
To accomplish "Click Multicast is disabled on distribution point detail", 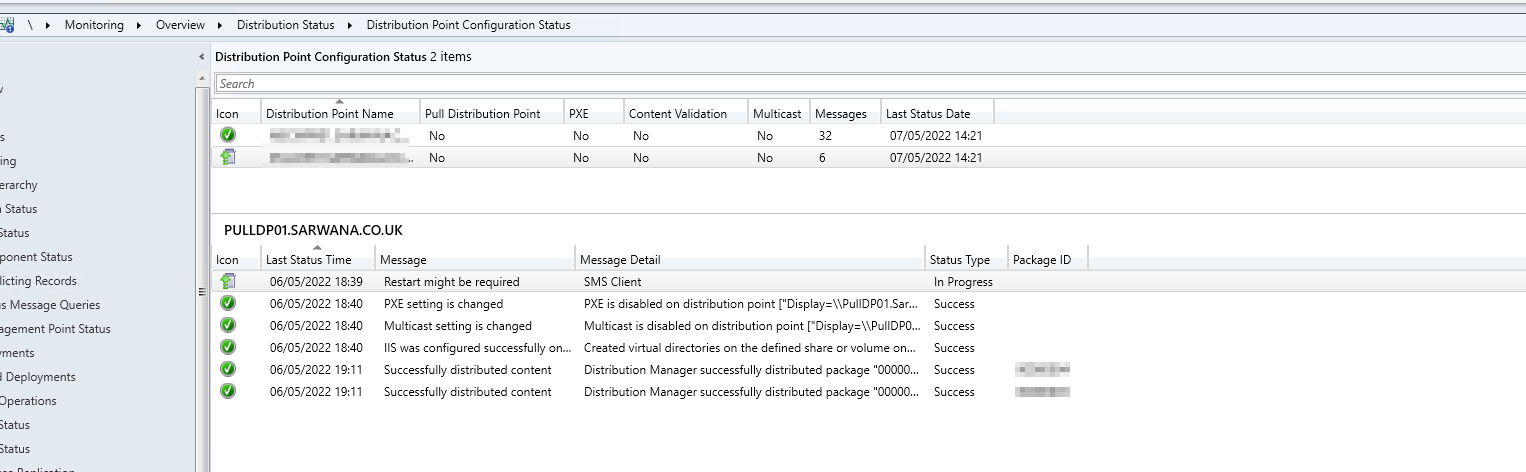I will [x=750, y=326].
